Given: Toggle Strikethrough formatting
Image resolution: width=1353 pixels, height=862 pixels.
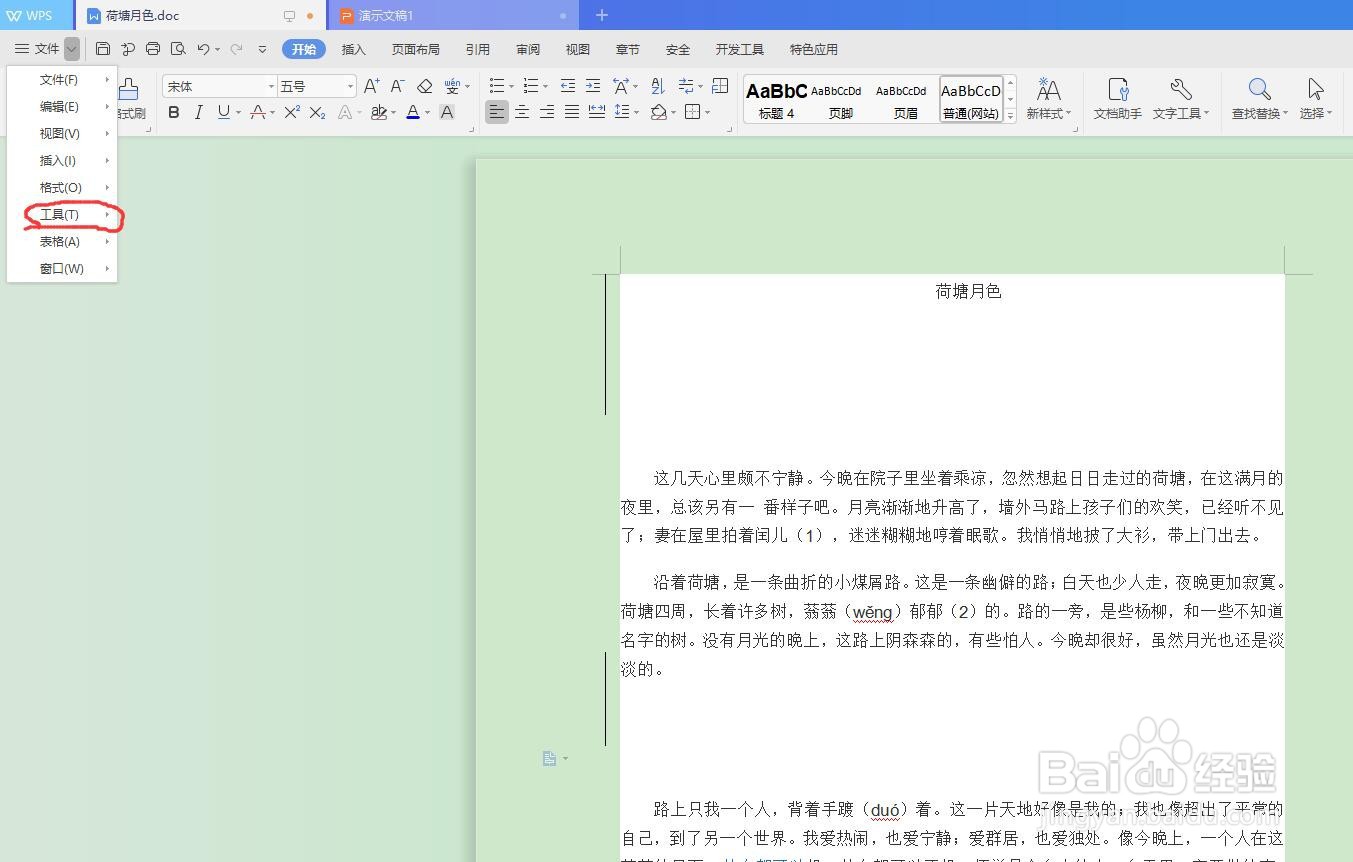Looking at the screenshot, I should pos(258,112).
